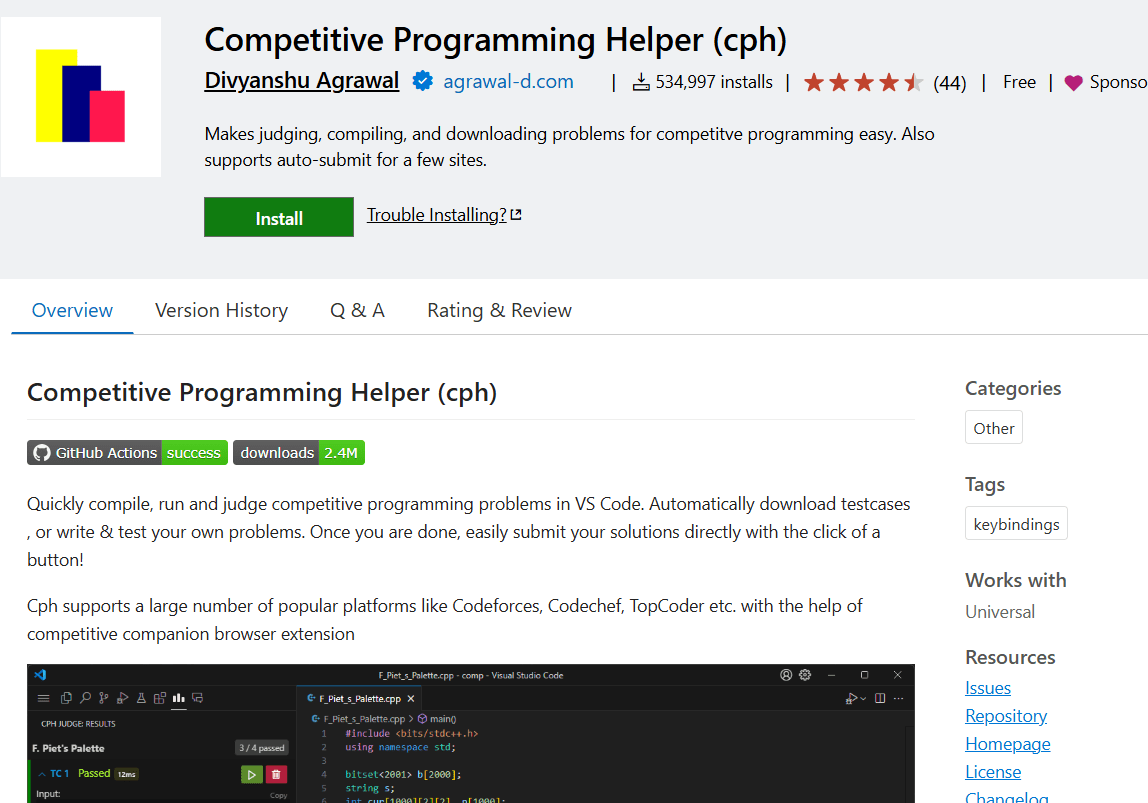Select the Extensions blocks icon in VS Code screenshot
1148x803 pixels.
click(x=160, y=698)
